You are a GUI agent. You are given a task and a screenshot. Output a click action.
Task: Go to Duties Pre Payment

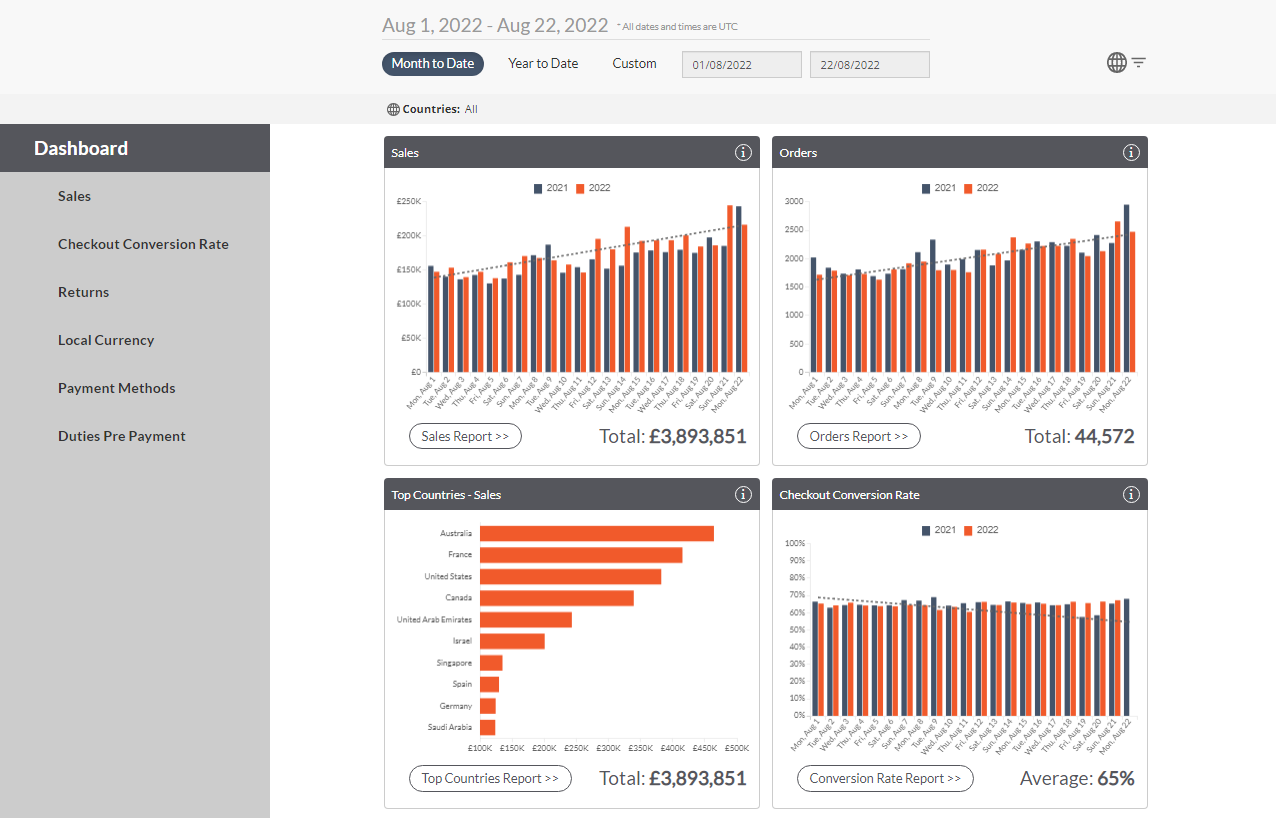point(122,436)
